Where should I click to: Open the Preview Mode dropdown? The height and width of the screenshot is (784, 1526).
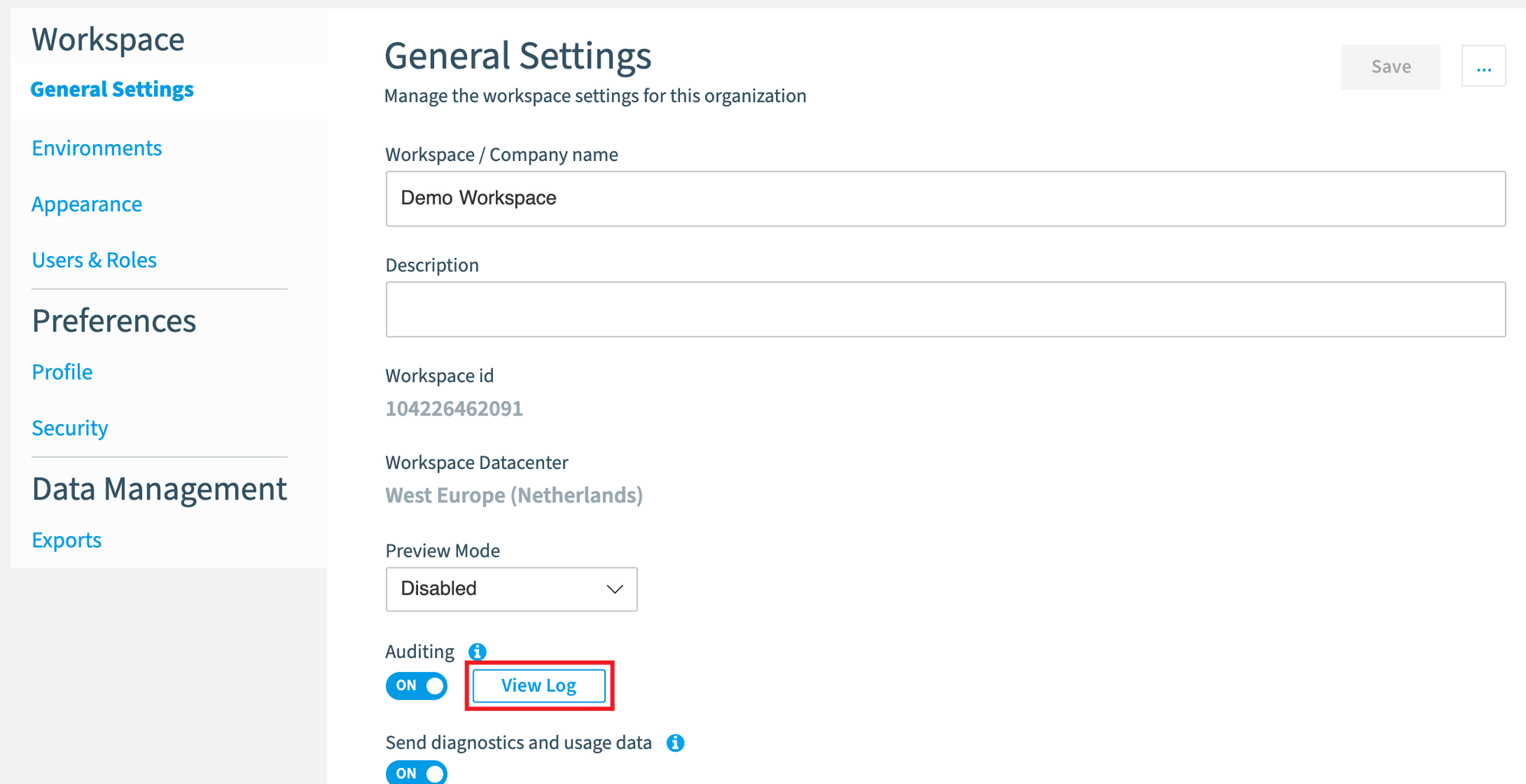tap(511, 589)
